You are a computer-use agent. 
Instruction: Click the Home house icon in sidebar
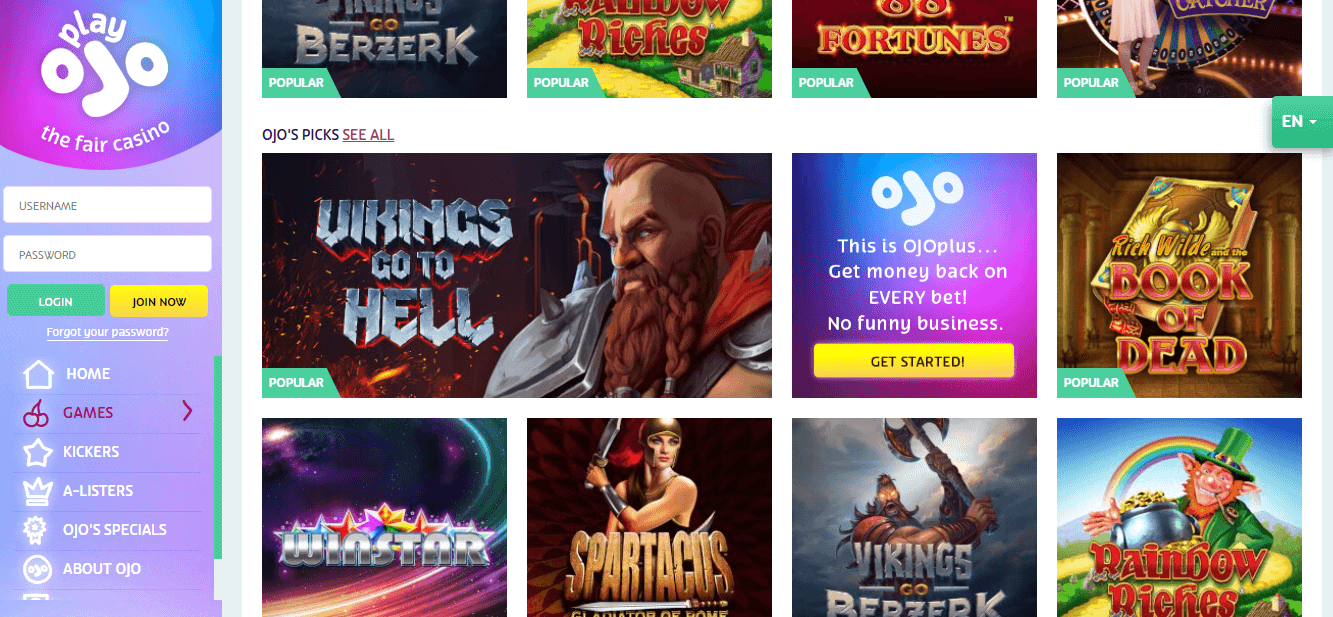click(x=38, y=374)
